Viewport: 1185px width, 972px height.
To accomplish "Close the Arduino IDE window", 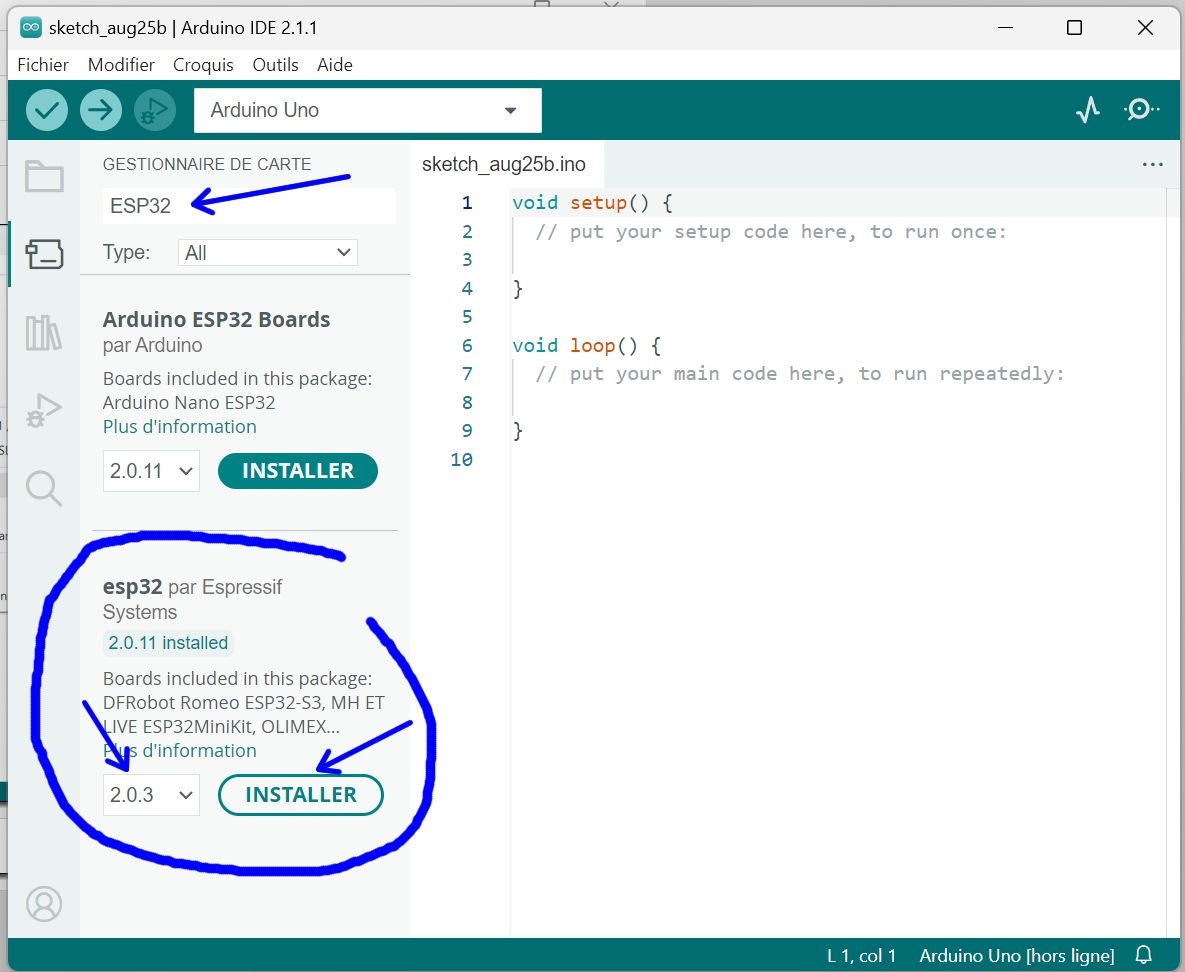I will tap(1145, 28).
